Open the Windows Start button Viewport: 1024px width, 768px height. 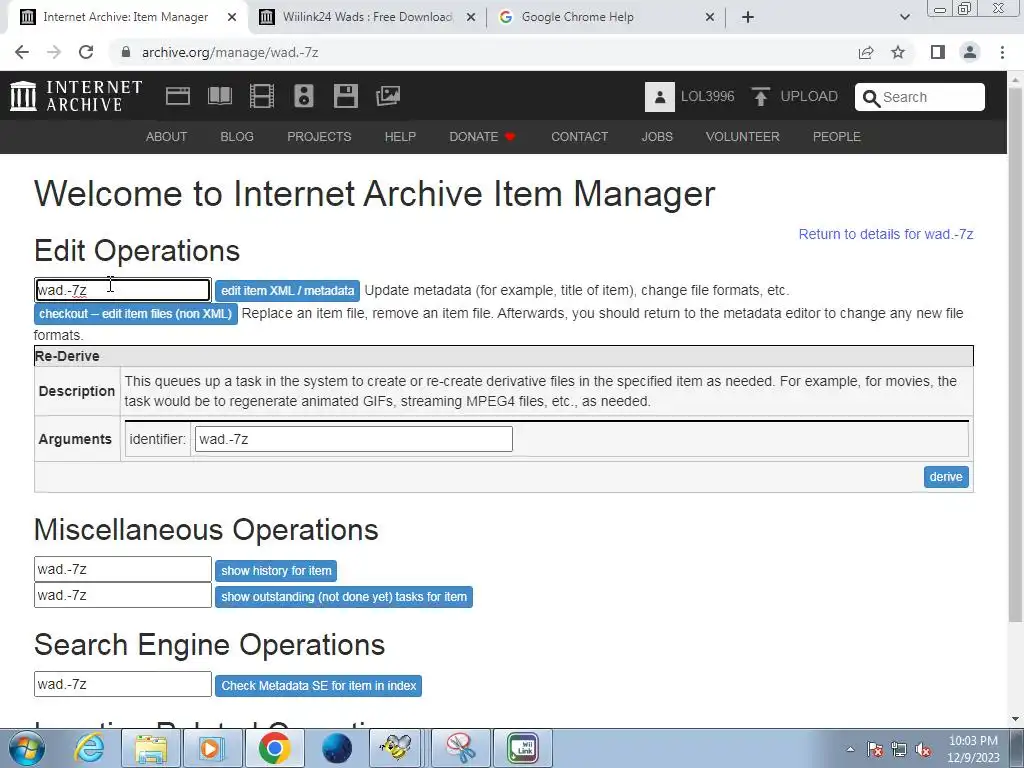(x=26, y=748)
